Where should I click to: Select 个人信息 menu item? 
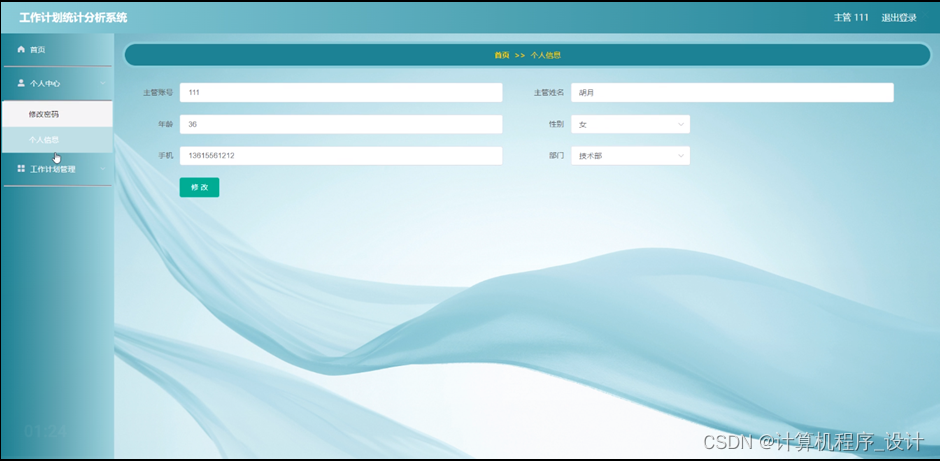tap(57, 140)
